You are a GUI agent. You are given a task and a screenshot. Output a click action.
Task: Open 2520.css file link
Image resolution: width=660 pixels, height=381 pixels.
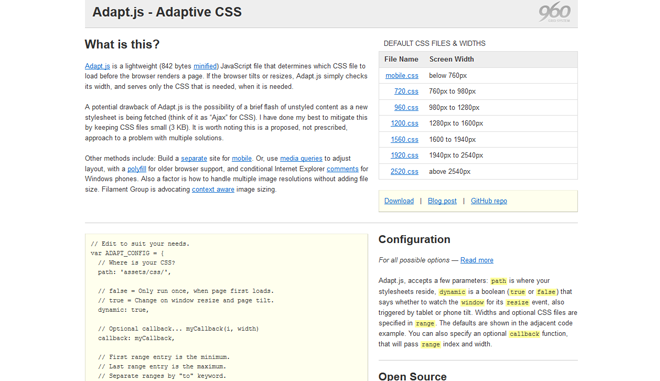405,171
